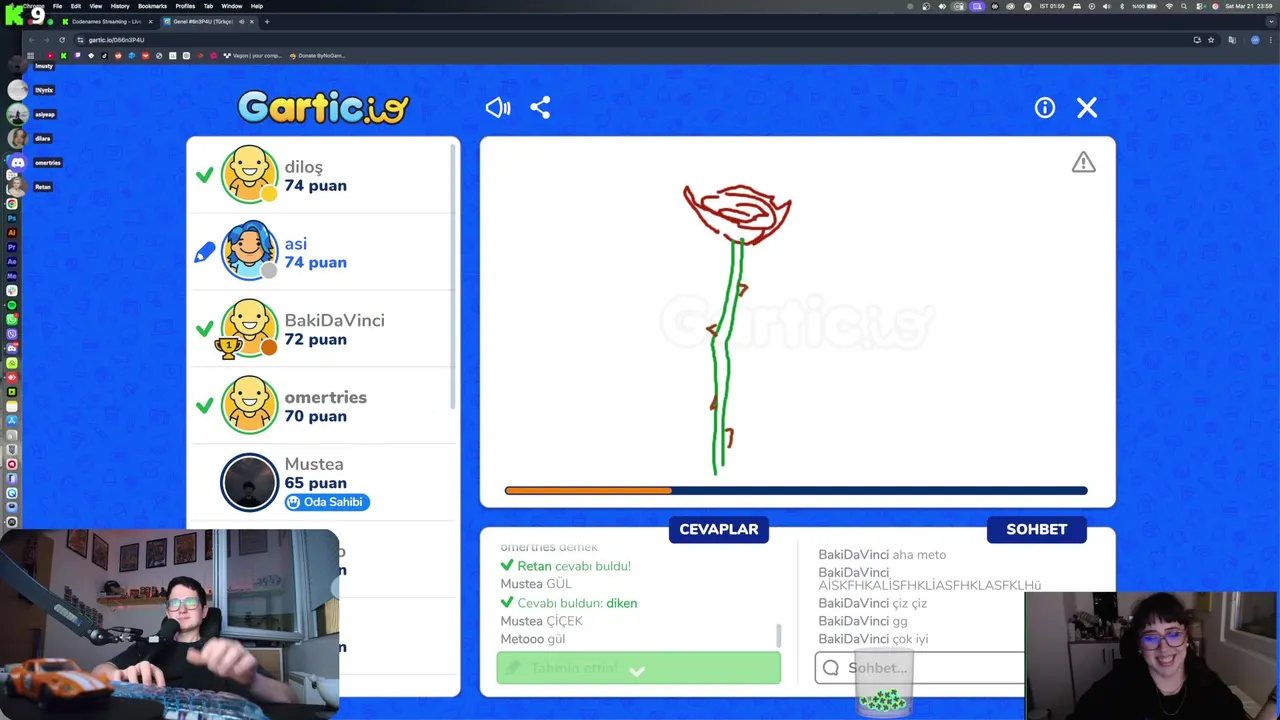The width and height of the screenshot is (1280, 720).
Task: Open the Help menu
Action: (257, 6)
